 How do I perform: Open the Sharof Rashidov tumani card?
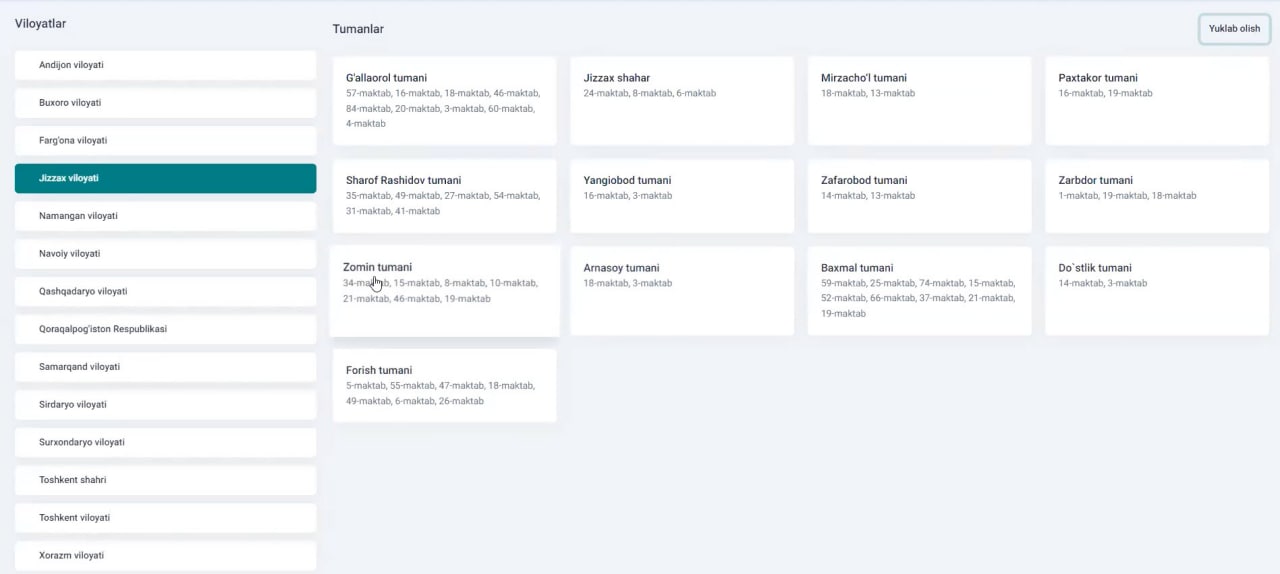click(445, 196)
